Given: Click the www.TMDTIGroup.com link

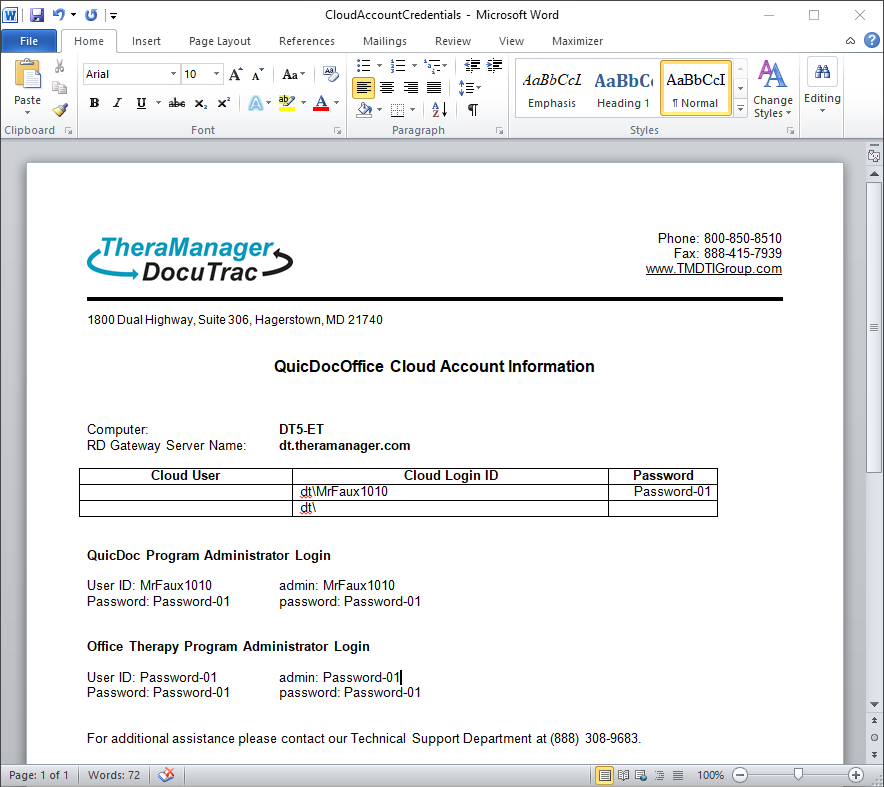Looking at the screenshot, I should (714, 268).
